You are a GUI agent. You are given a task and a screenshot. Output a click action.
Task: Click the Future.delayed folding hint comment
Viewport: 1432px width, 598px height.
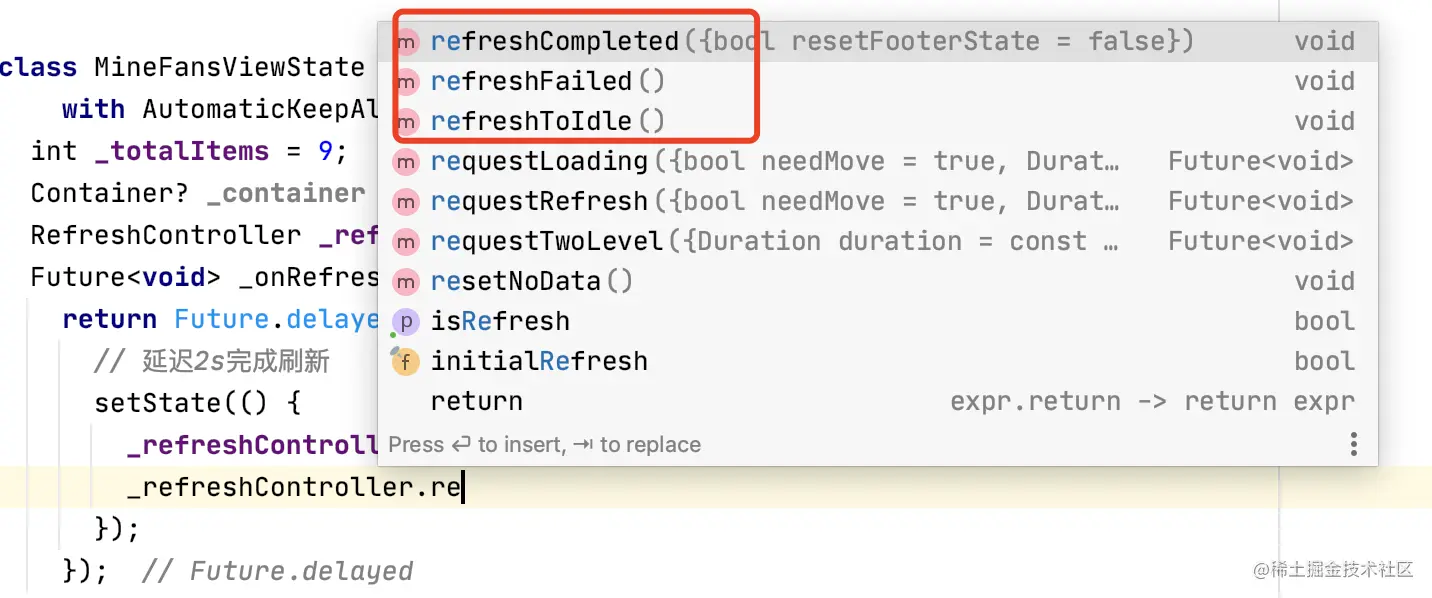[277, 571]
